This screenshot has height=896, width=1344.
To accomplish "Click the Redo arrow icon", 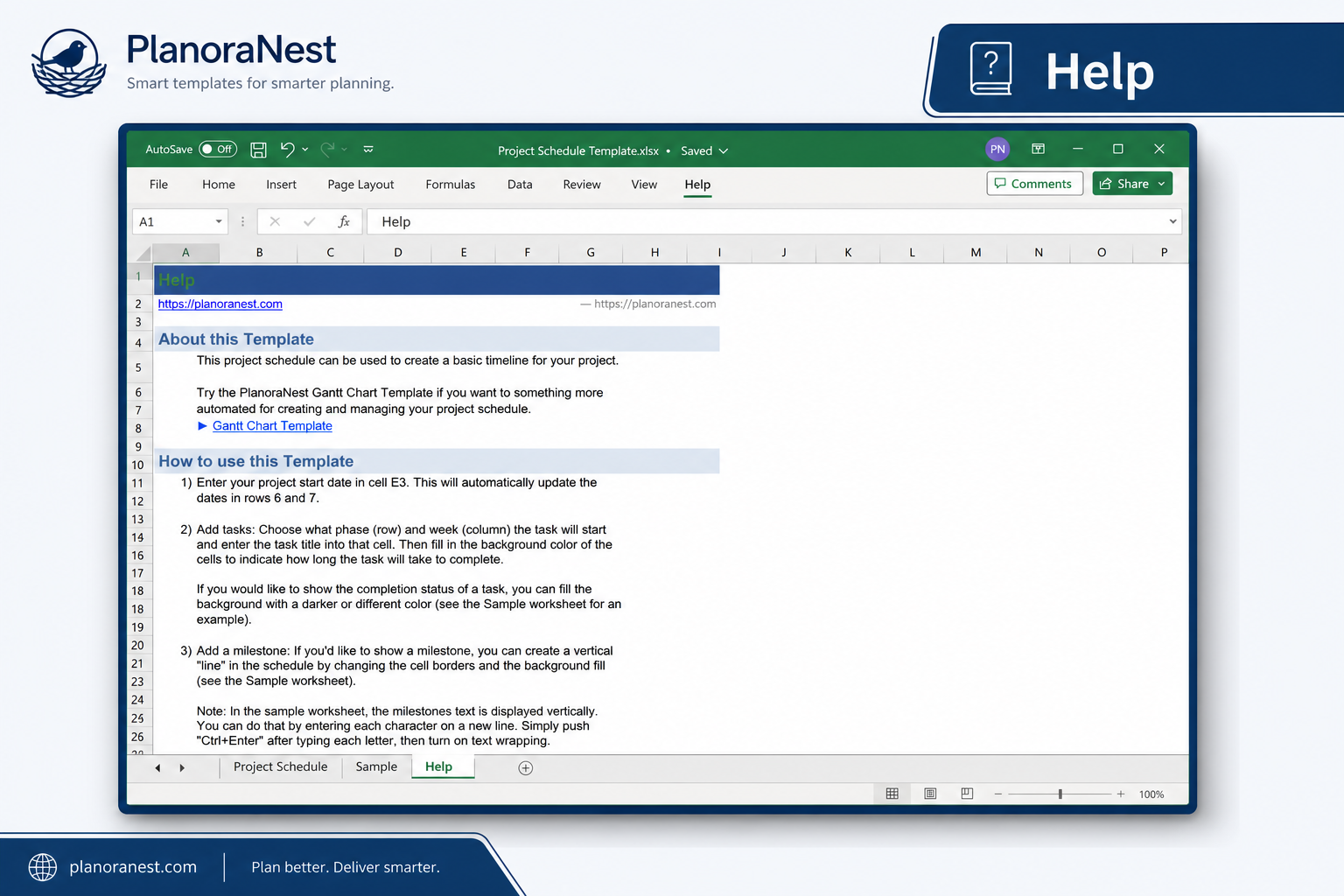I will tap(328, 149).
